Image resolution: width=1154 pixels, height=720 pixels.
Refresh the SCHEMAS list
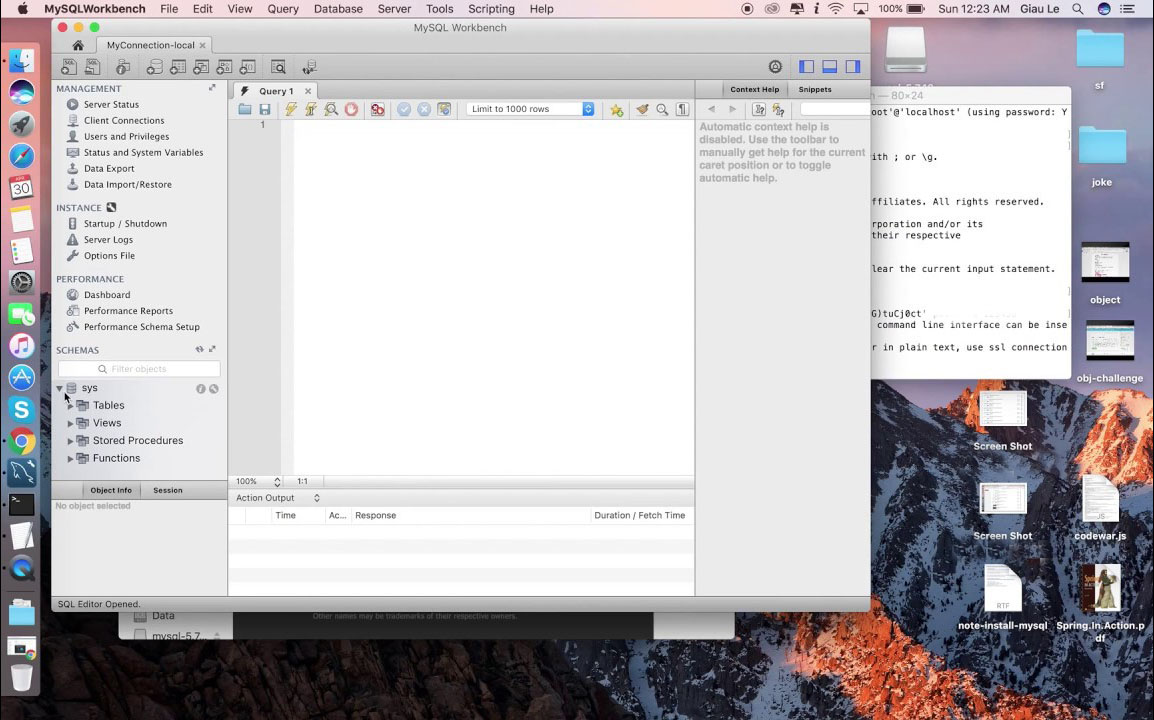click(199, 350)
